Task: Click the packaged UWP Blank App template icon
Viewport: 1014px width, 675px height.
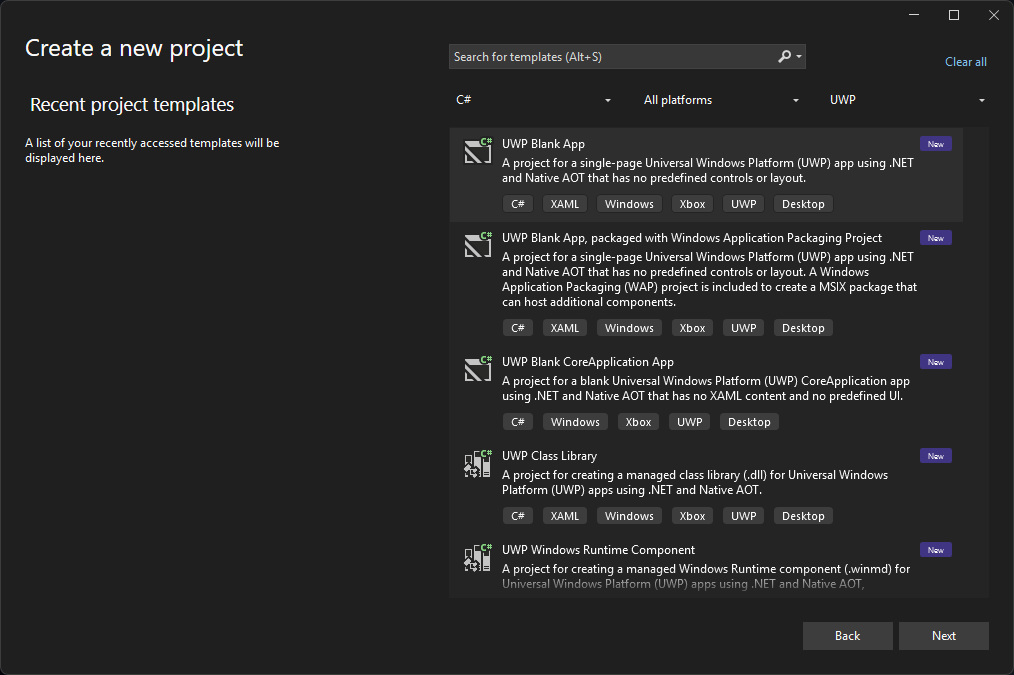Action: 478,245
